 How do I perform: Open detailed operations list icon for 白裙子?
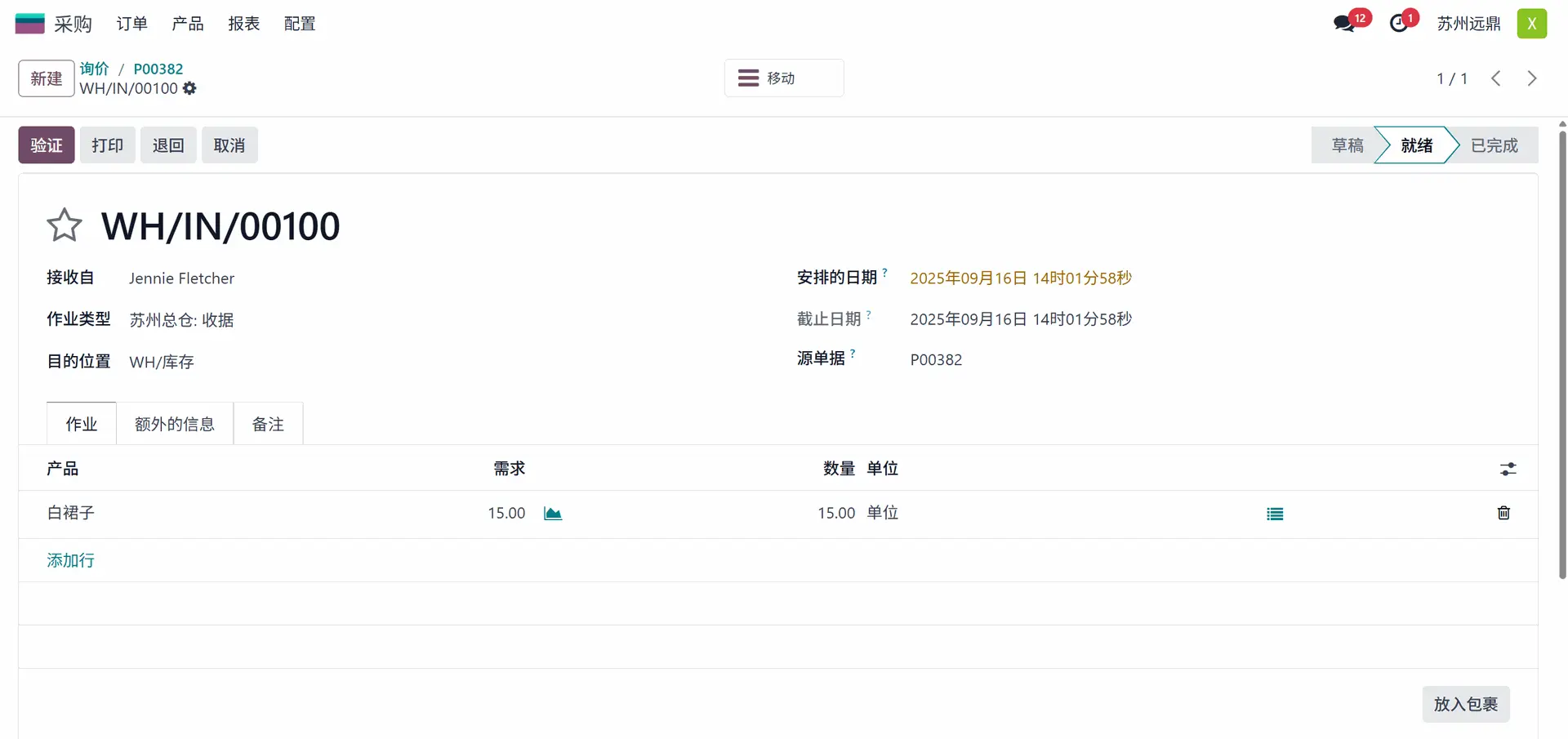(x=1274, y=514)
